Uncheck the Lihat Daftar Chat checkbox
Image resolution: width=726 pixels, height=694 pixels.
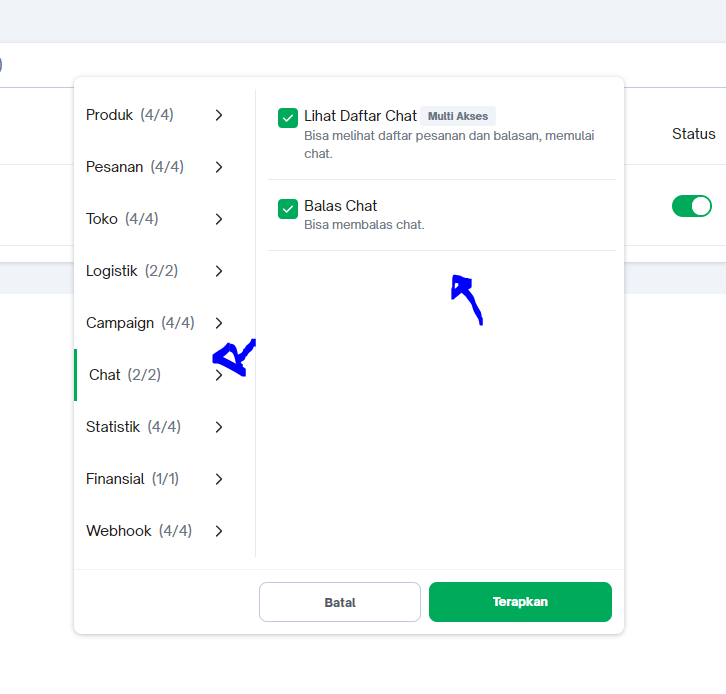[288, 118]
